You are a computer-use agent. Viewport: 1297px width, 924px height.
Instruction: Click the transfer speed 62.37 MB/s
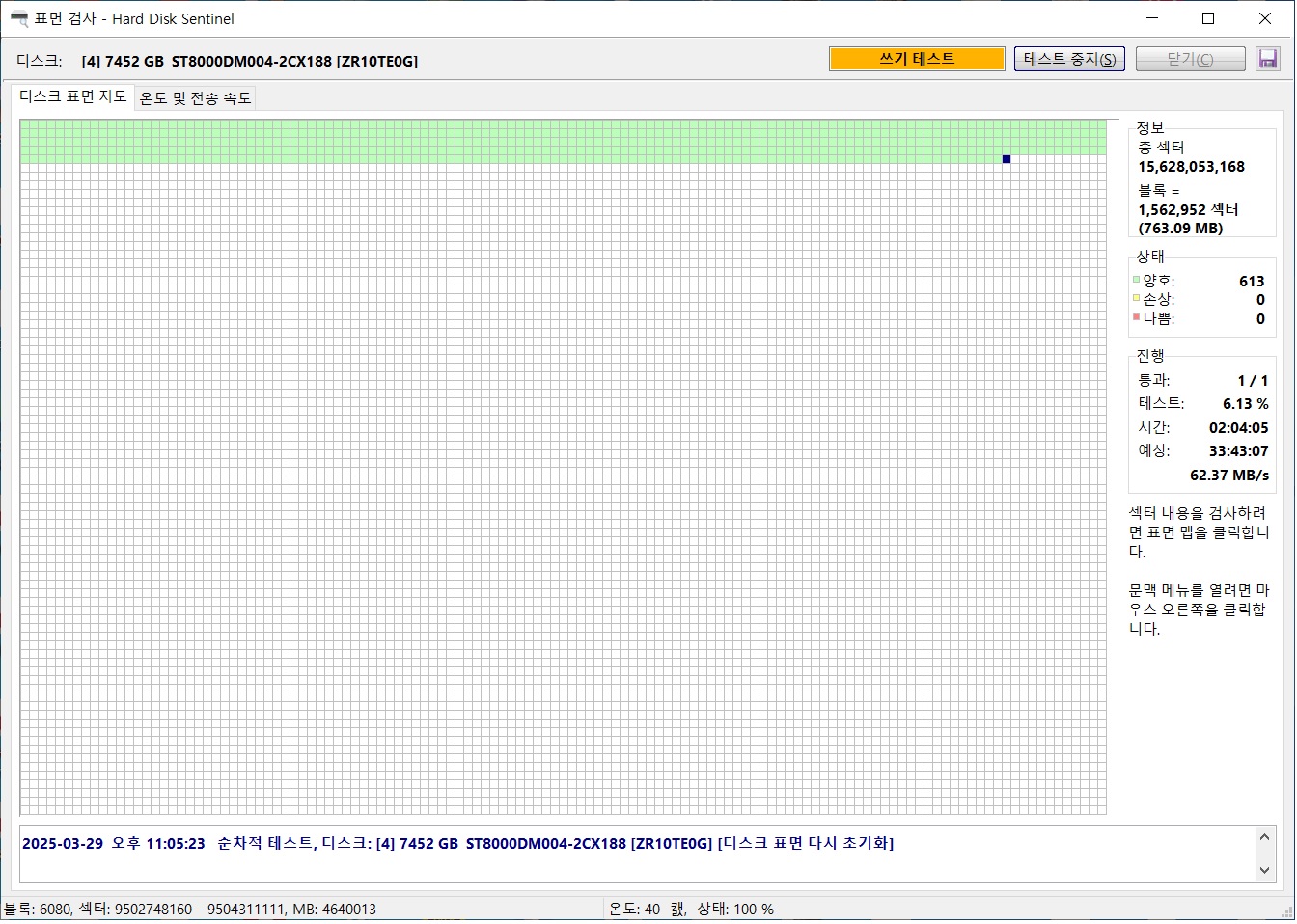[x=1229, y=476]
